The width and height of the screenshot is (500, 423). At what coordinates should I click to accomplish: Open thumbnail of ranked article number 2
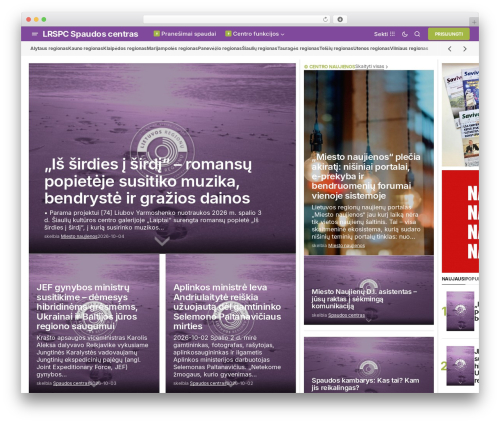(460, 366)
